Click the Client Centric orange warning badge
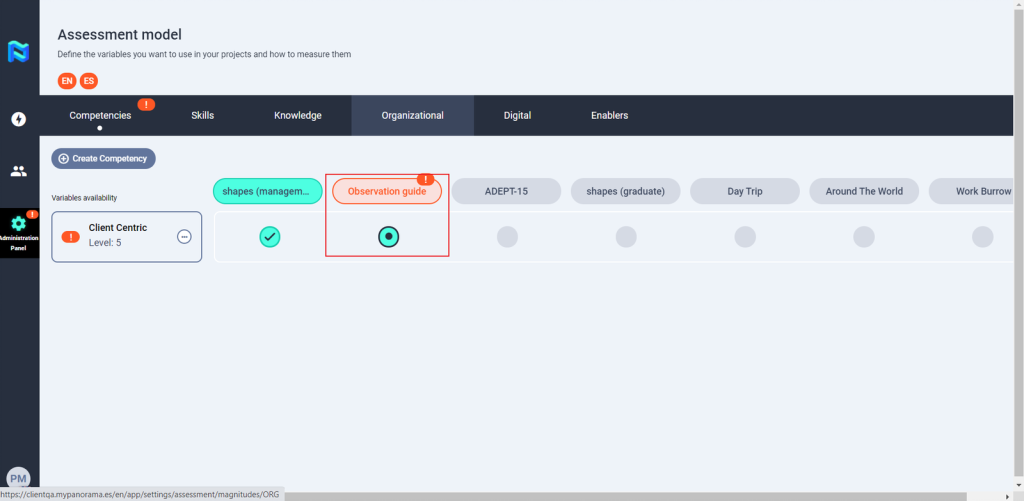The width and height of the screenshot is (1024, 501). click(x=71, y=237)
